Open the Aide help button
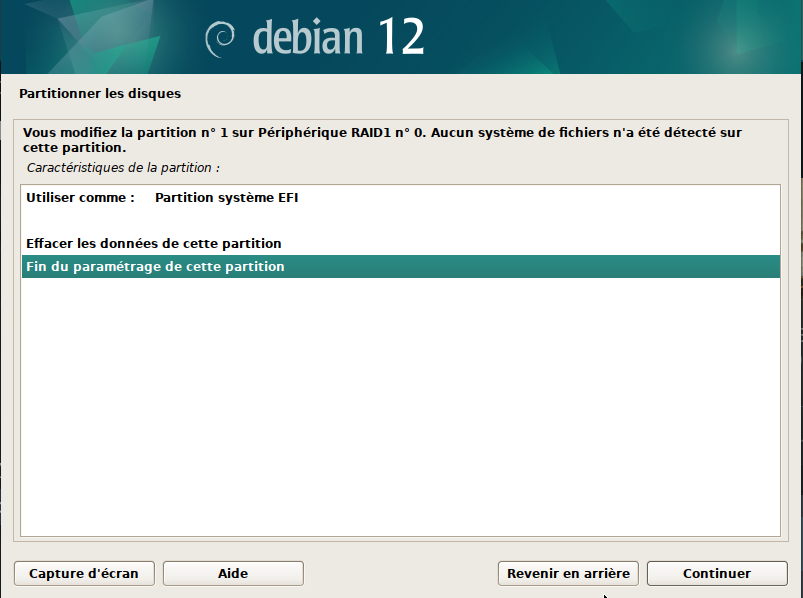 (x=233, y=573)
